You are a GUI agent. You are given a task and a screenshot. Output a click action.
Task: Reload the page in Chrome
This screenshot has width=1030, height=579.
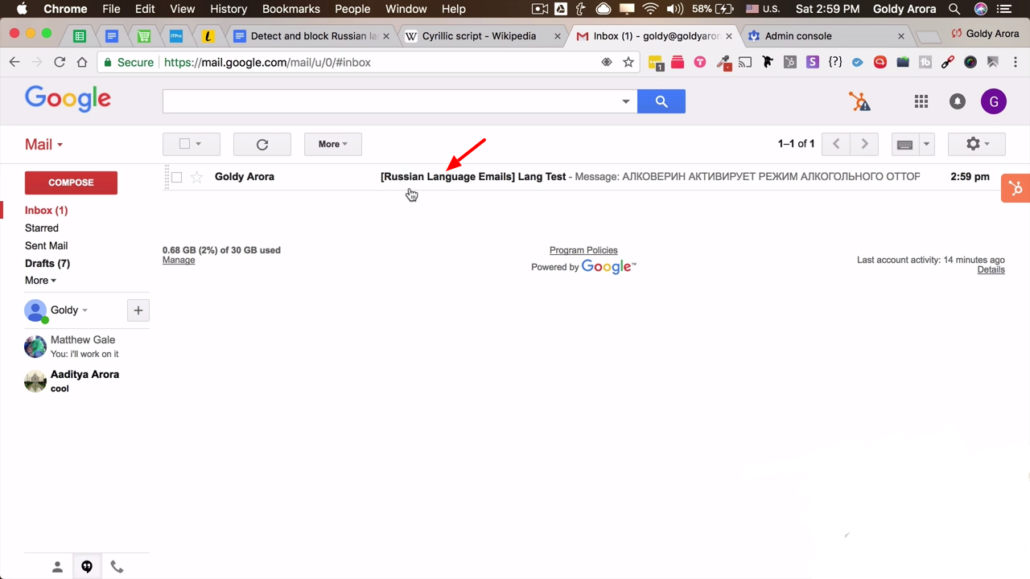[x=59, y=62]
